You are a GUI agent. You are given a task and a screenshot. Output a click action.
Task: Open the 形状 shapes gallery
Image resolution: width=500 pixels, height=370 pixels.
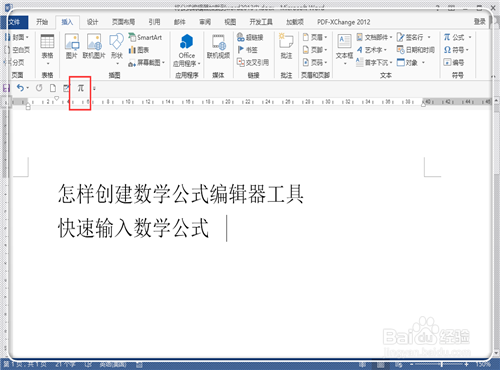point(117,49)
